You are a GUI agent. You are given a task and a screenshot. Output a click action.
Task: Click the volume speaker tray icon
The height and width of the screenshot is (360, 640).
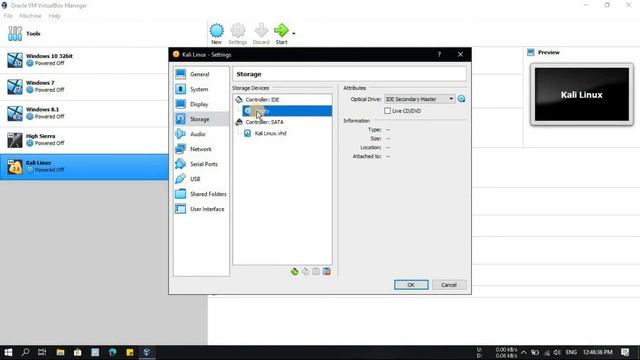click(x=557, y=352)
